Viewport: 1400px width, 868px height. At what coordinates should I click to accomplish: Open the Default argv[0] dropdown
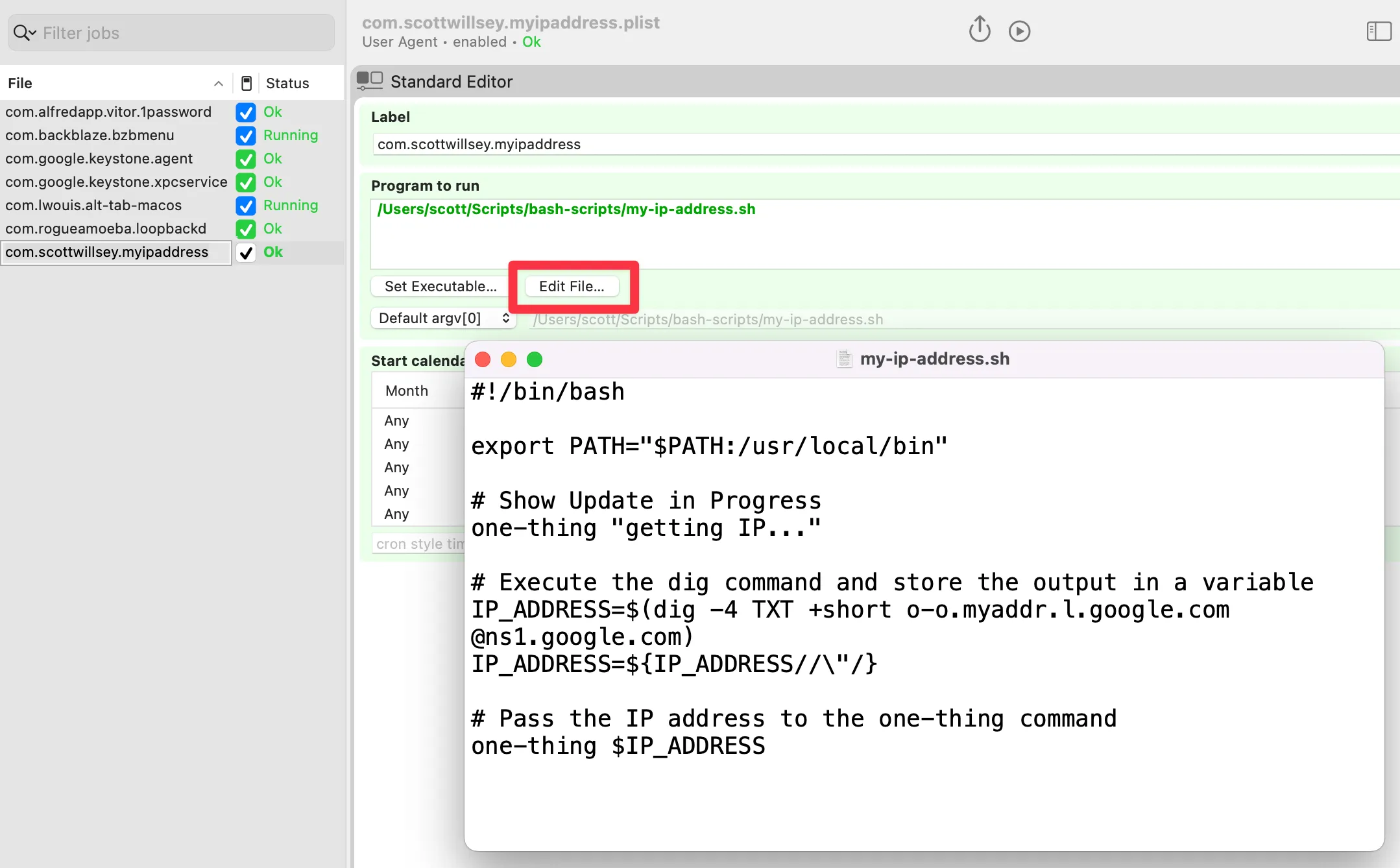(443, 318)
